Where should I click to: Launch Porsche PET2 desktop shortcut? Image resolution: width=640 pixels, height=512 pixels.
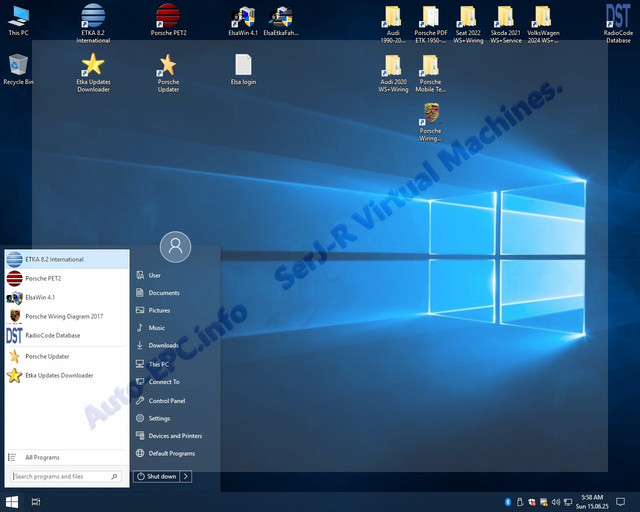pyautogui.click(x=168, y=20)
